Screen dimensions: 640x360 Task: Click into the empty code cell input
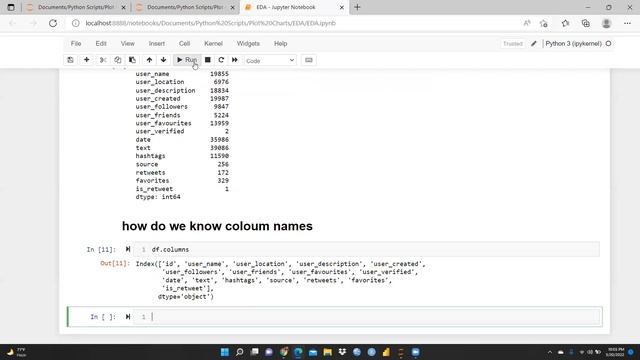point(367,317)
